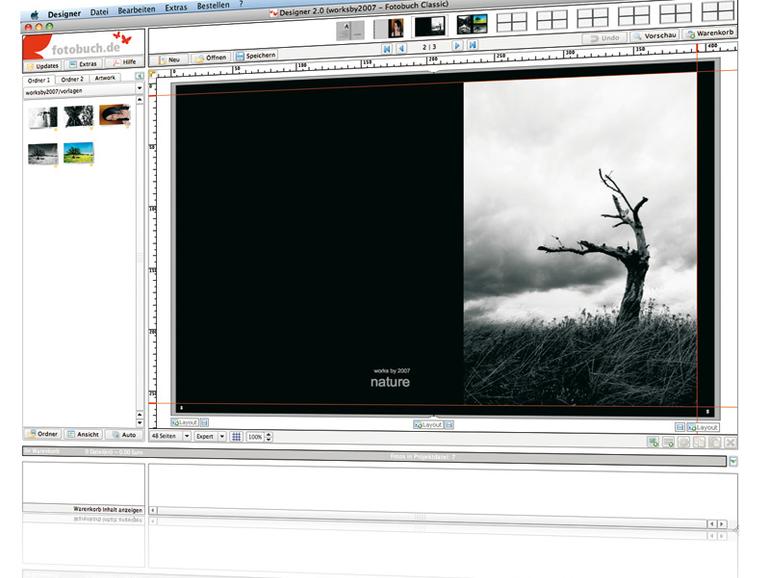Select the portrait page thumbnail in page strip

coord(389,28)
